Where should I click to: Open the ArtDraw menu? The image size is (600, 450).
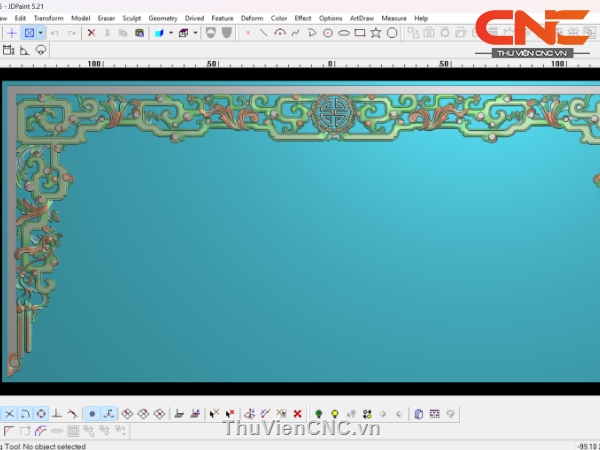pos(360,18)
